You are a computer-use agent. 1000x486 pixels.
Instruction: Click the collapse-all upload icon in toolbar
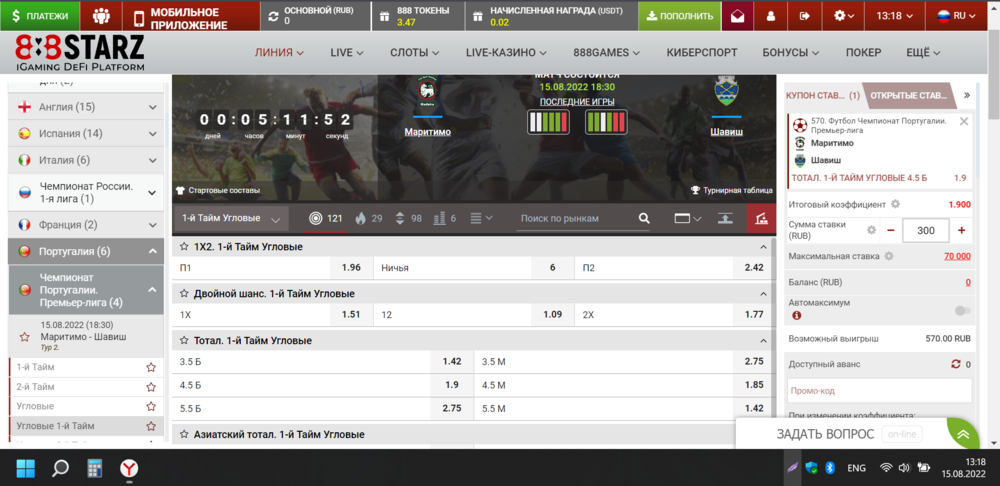click(725, 219)
